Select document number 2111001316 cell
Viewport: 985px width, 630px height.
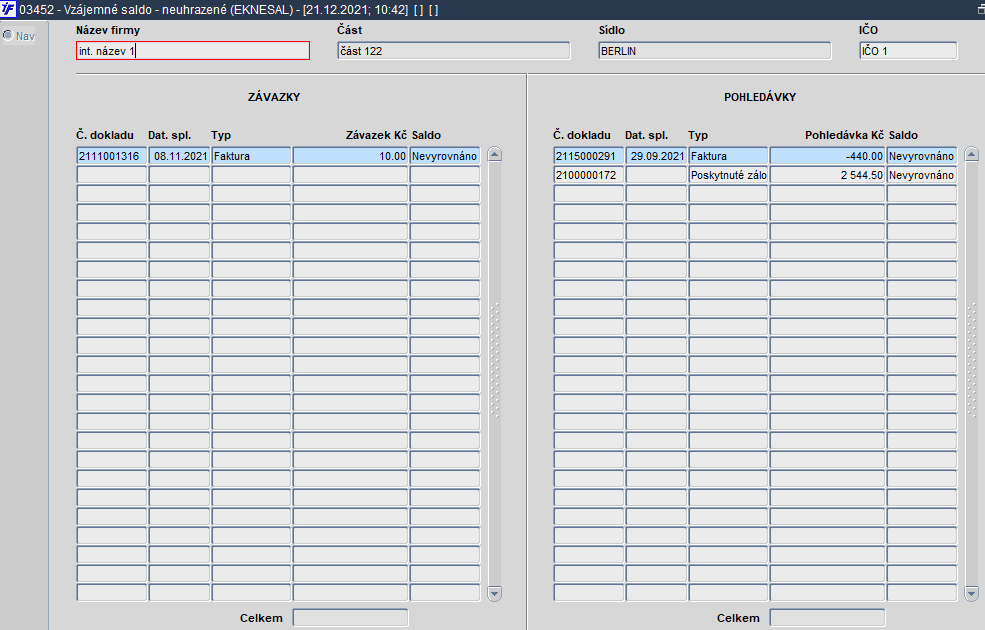112,156
